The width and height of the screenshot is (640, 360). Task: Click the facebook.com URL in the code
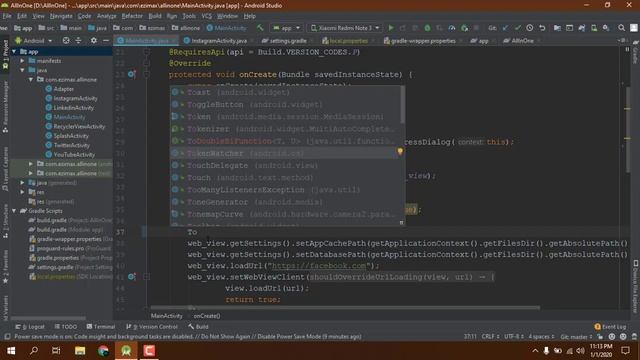click(x=319, y=265)
